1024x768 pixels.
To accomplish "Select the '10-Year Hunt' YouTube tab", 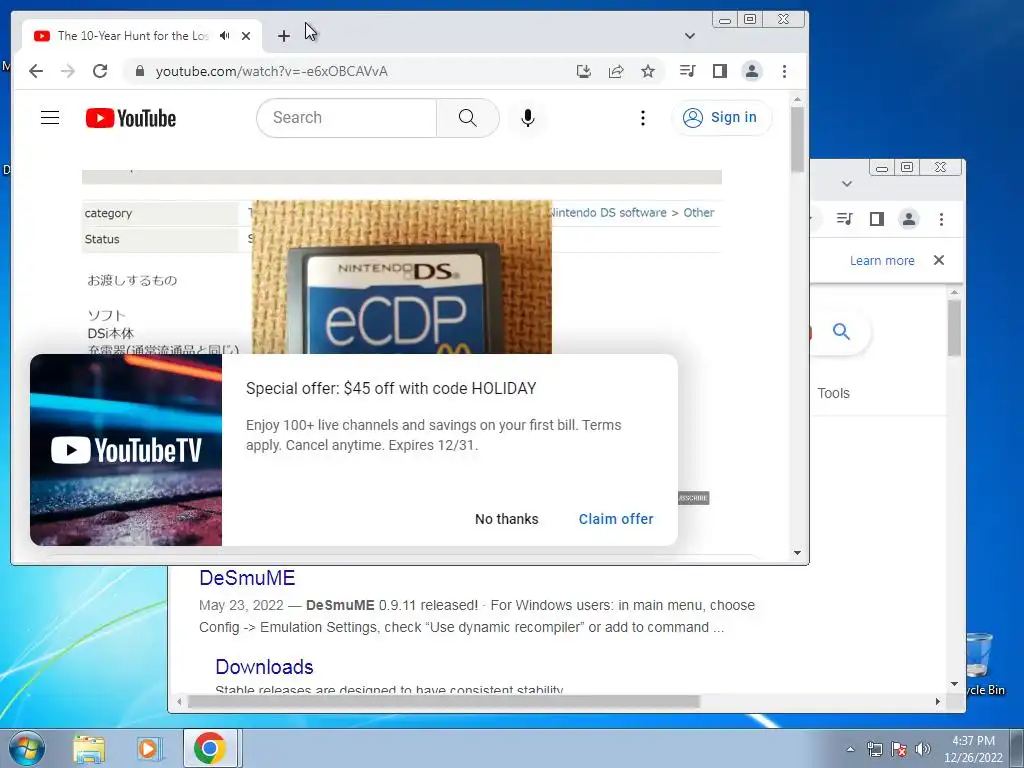I will 133,36.
